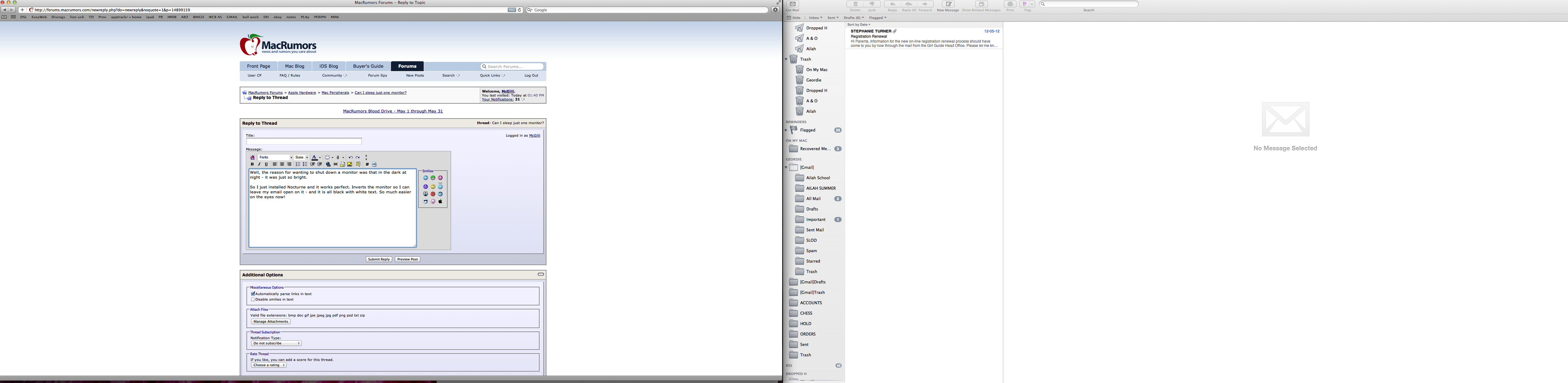
Task: Toggle 'Disable smilies in text' checkbox
Action: pos(253,299)
